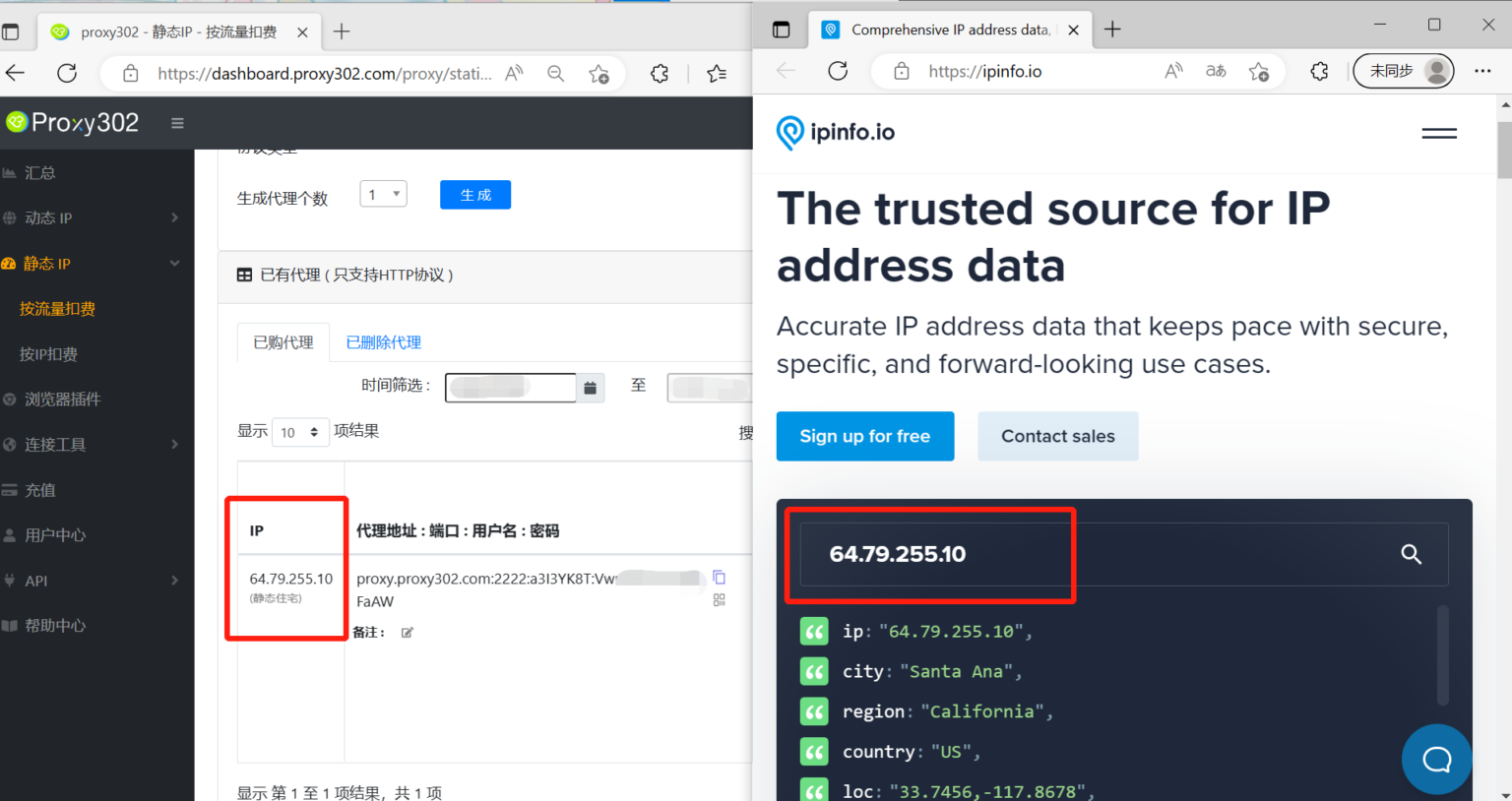Run the IP search with magnifier icon
Viewport: 1512px width, 801px height.
pyautogui.click(x=1412, y=554)
